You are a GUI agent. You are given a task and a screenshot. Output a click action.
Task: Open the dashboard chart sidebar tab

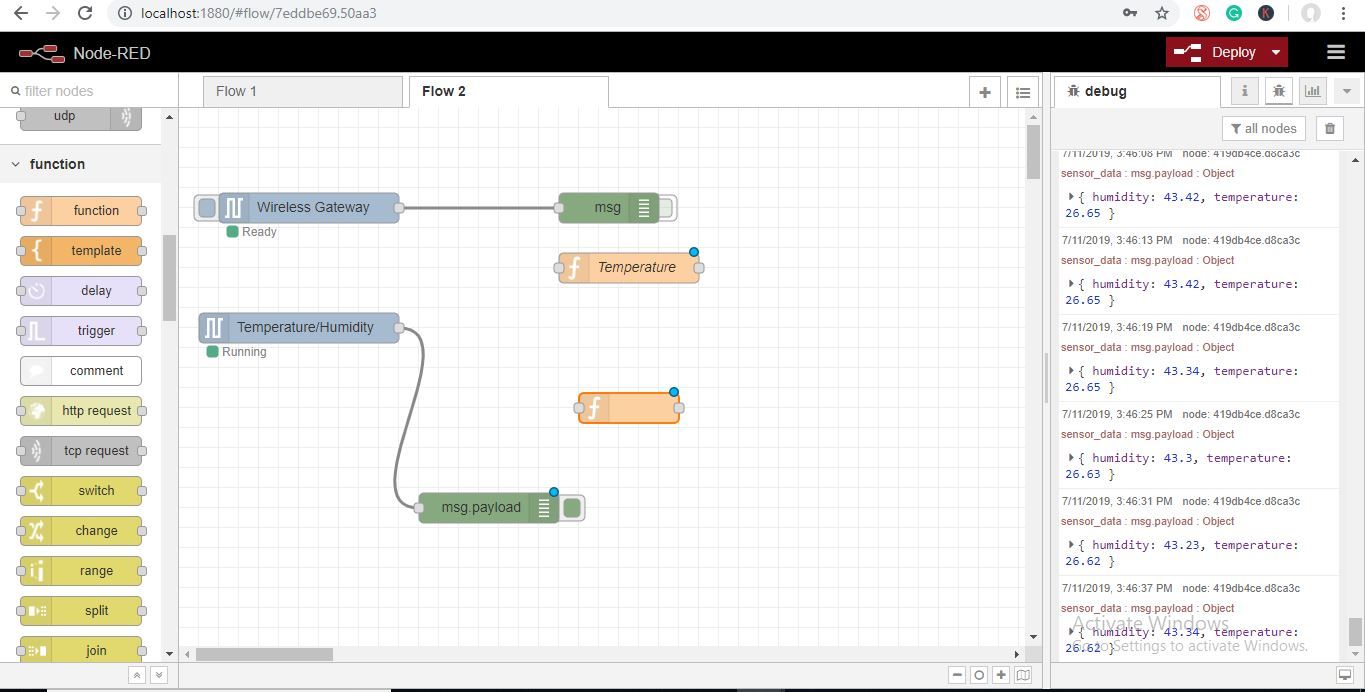[x=1313, y=91]
